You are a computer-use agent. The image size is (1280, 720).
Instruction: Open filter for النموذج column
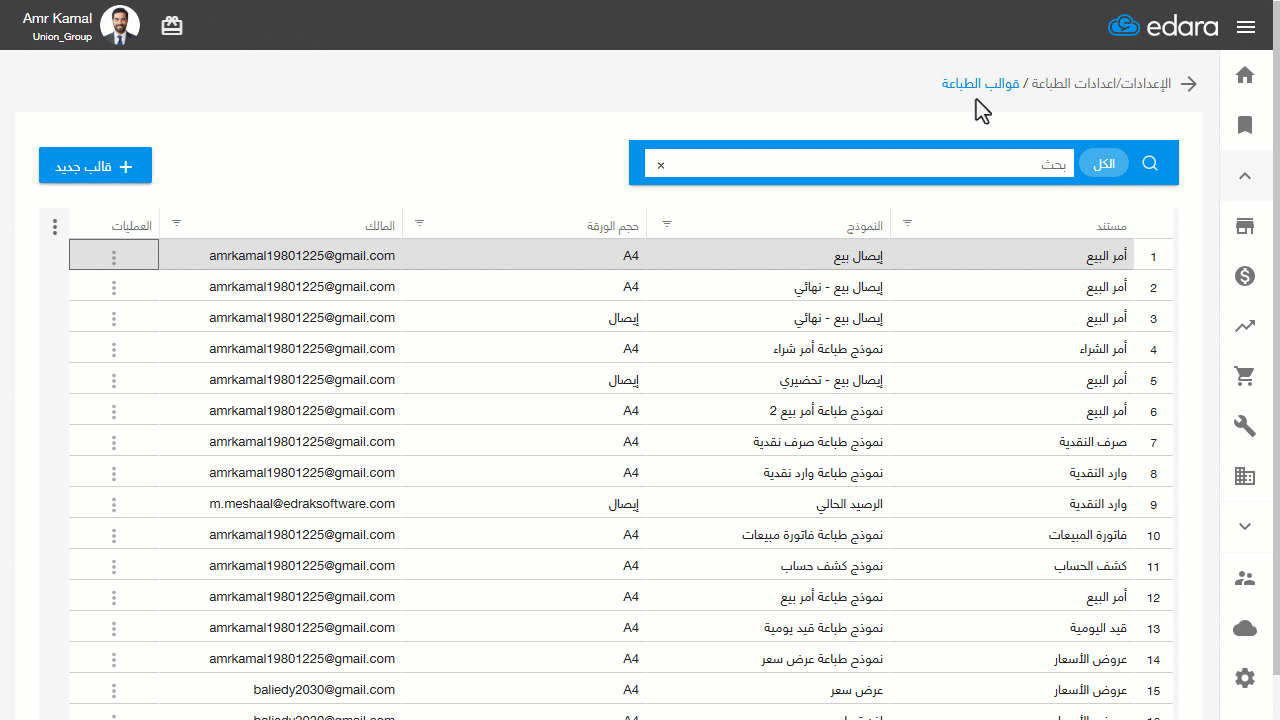(x=667, y=223)
